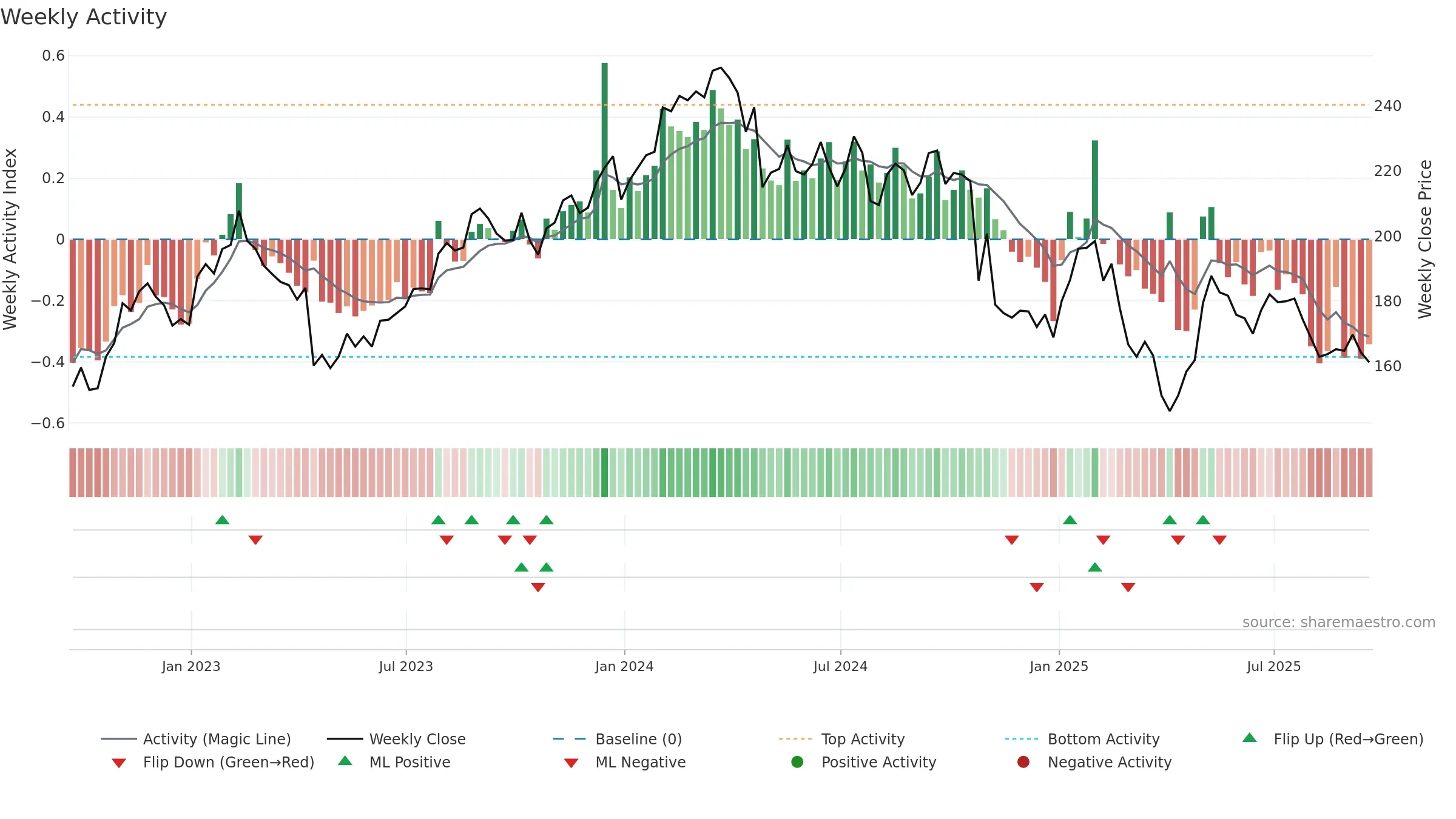Click the −0.6 left axis tick label
The image size is (1456, 819).
(48, 423)
